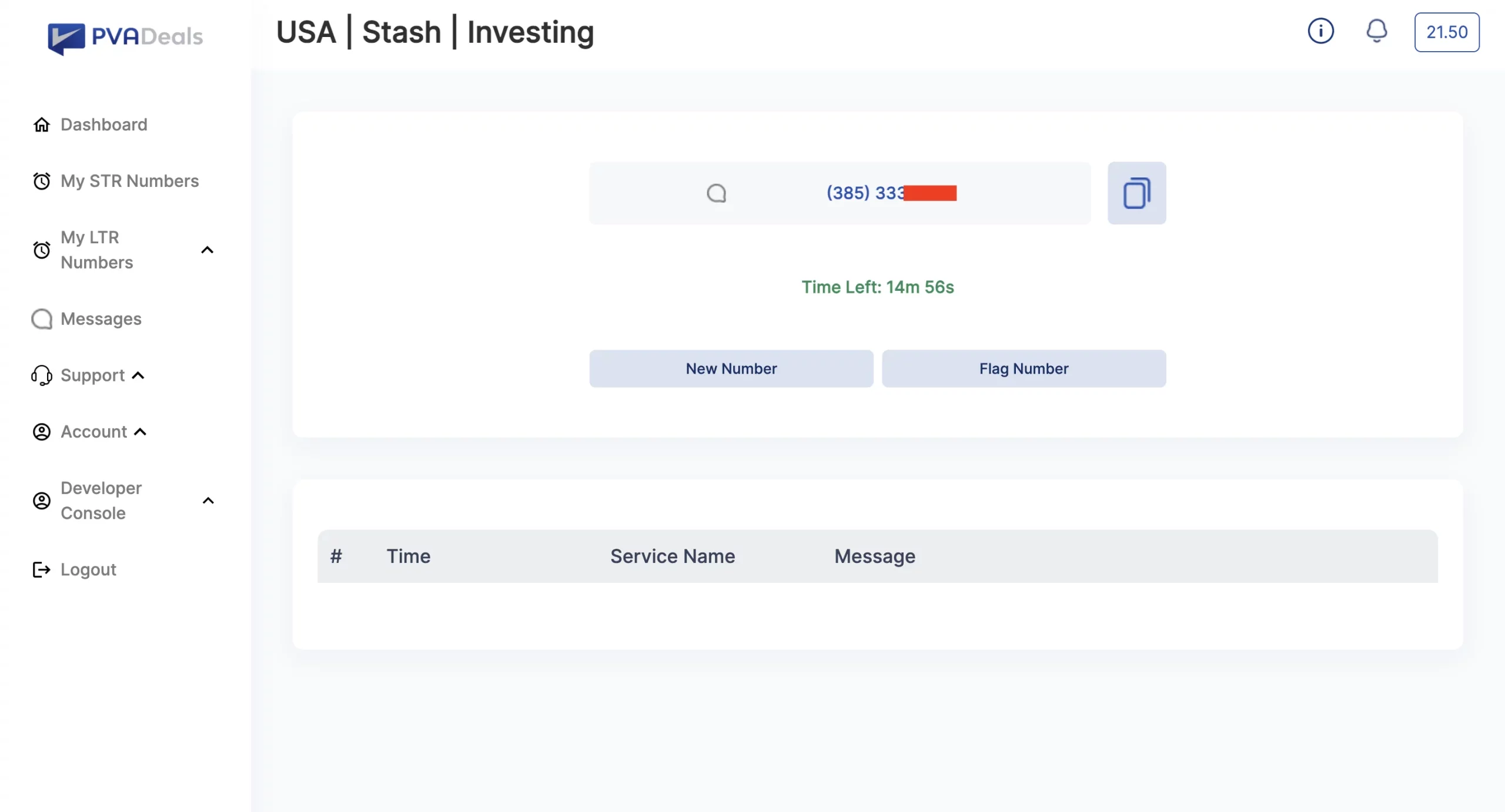Click the USA | Stash | Investing title
The image size is (1505, 812).
[435, 32]
